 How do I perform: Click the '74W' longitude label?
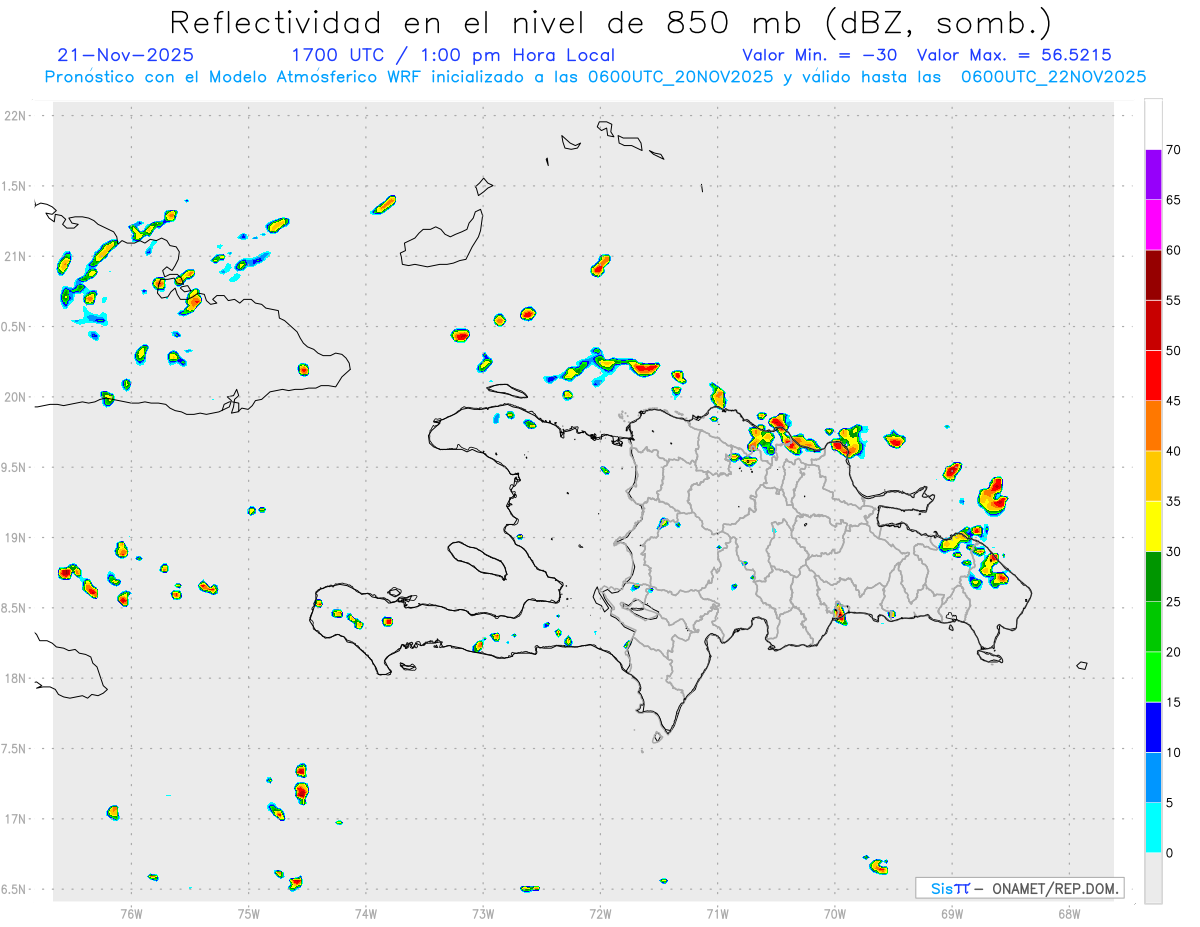point(366,913)
